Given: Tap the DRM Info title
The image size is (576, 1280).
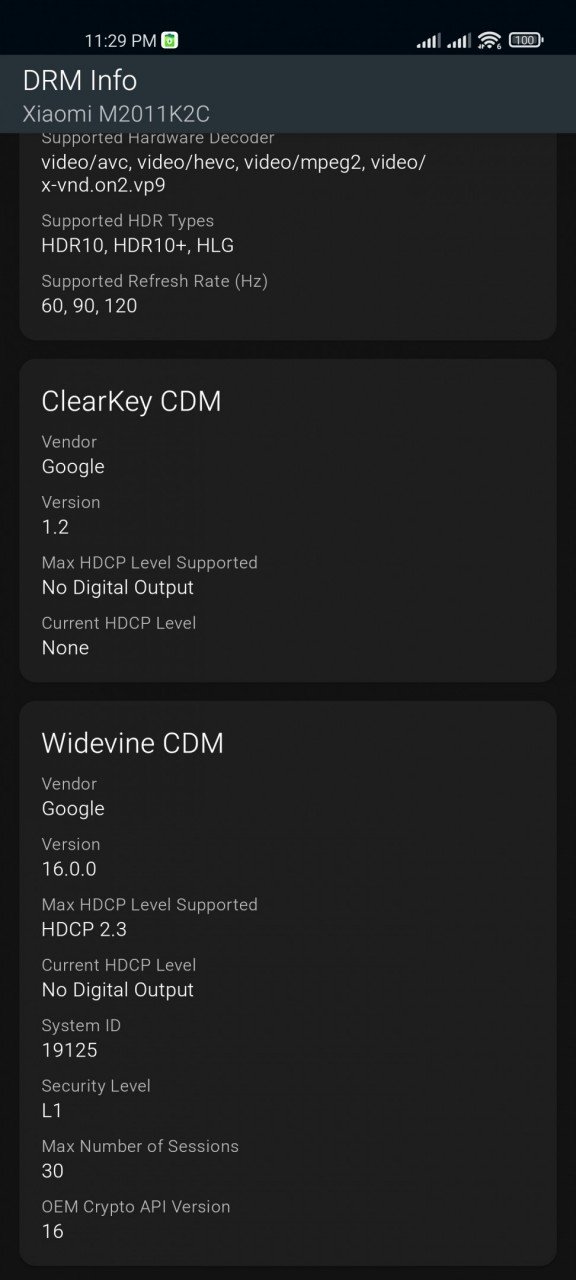Looking at the screenshot, I should pyautogui.click(x=80, y=80).
